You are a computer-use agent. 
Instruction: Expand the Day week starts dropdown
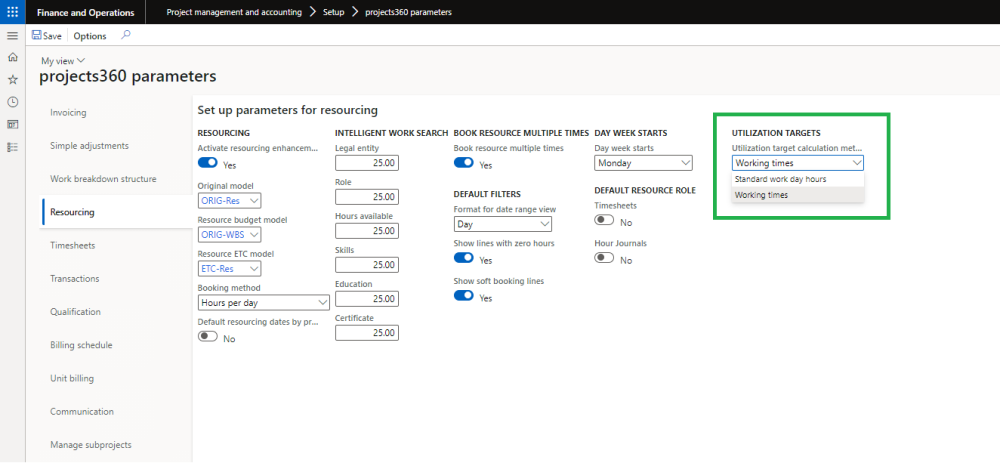(643, 163)
